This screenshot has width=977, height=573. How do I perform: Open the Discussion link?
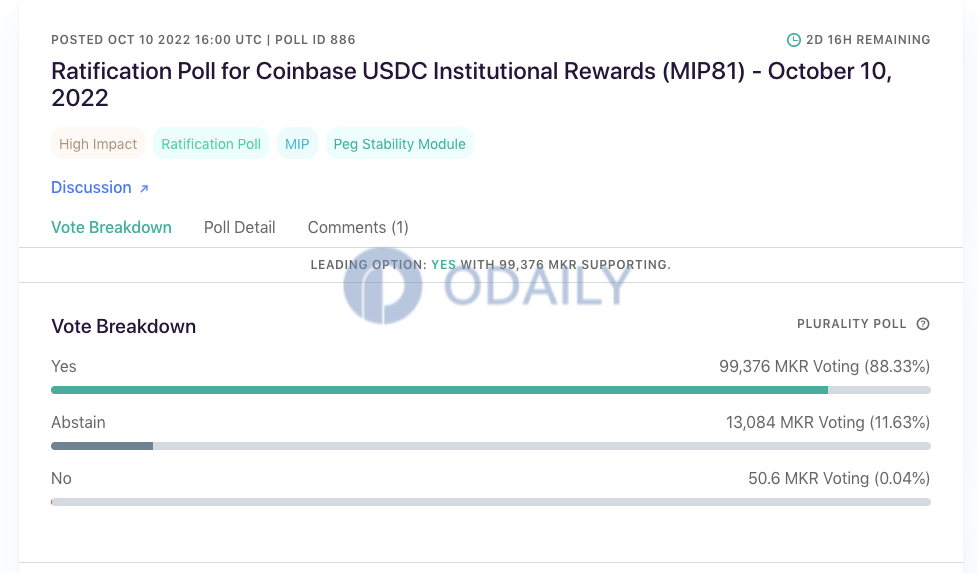point(92,187)
